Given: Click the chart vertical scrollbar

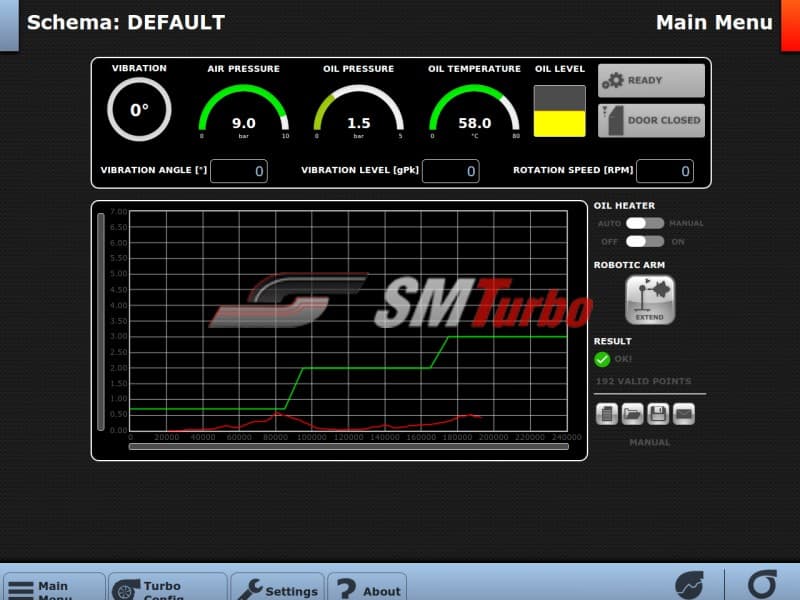Looking at the screenshot, I should pyautogui.click(x=101, y=321).
